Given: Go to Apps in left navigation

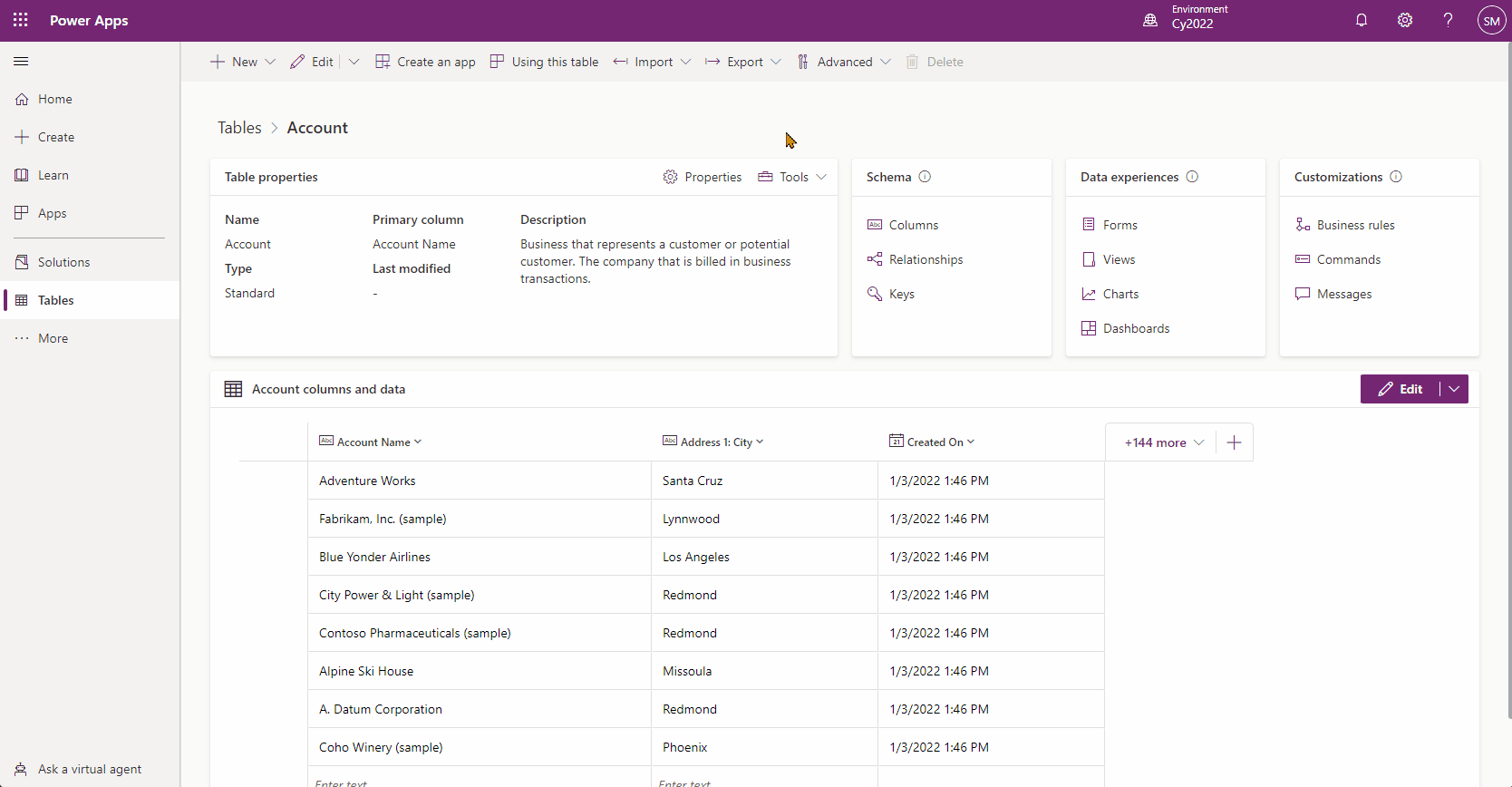Looking at the screenshot, I should (x=52, y=213).
